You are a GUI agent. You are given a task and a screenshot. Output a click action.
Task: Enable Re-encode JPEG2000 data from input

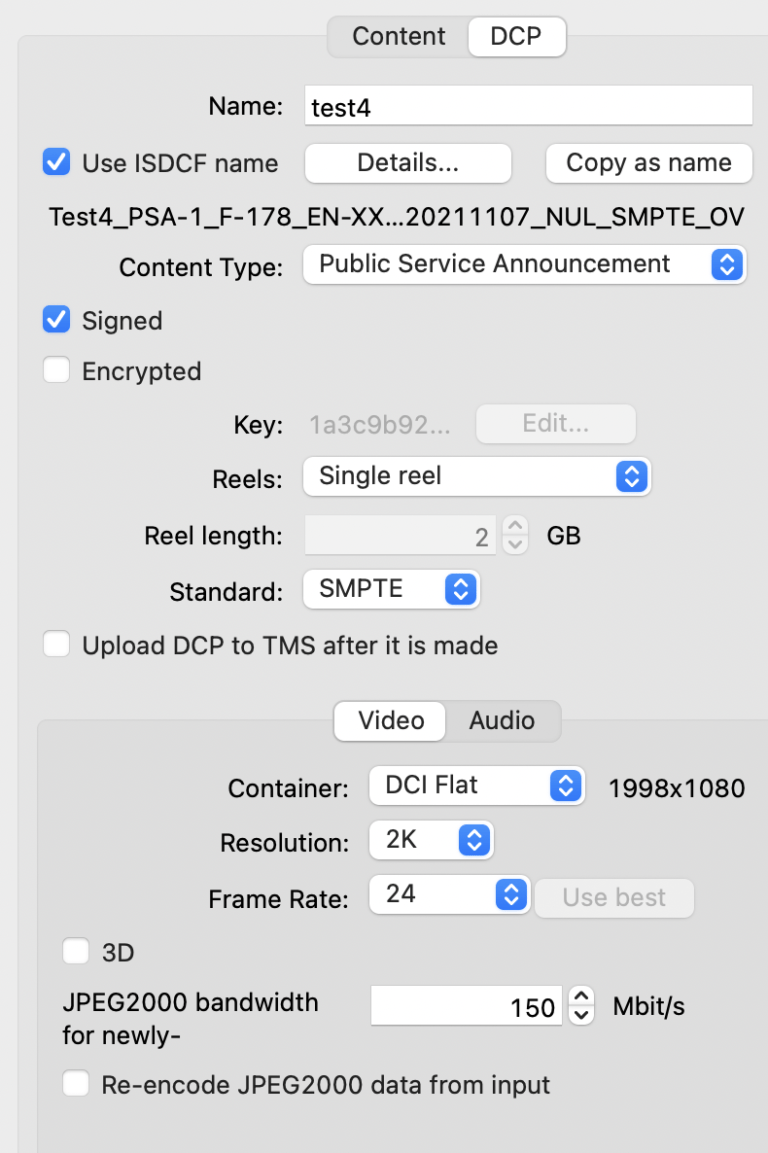pyautogui.click(x=76, y=1084)
